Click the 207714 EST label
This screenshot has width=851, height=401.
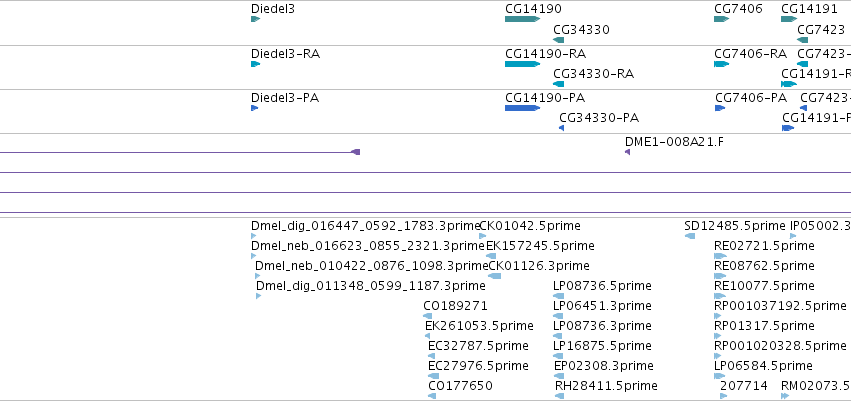[x=744, y=386]
